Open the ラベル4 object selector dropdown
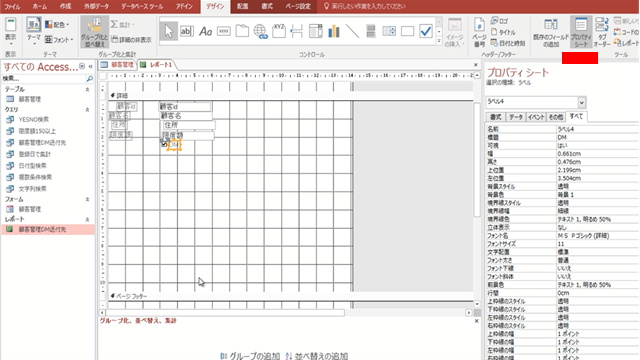 coord(582,102)
